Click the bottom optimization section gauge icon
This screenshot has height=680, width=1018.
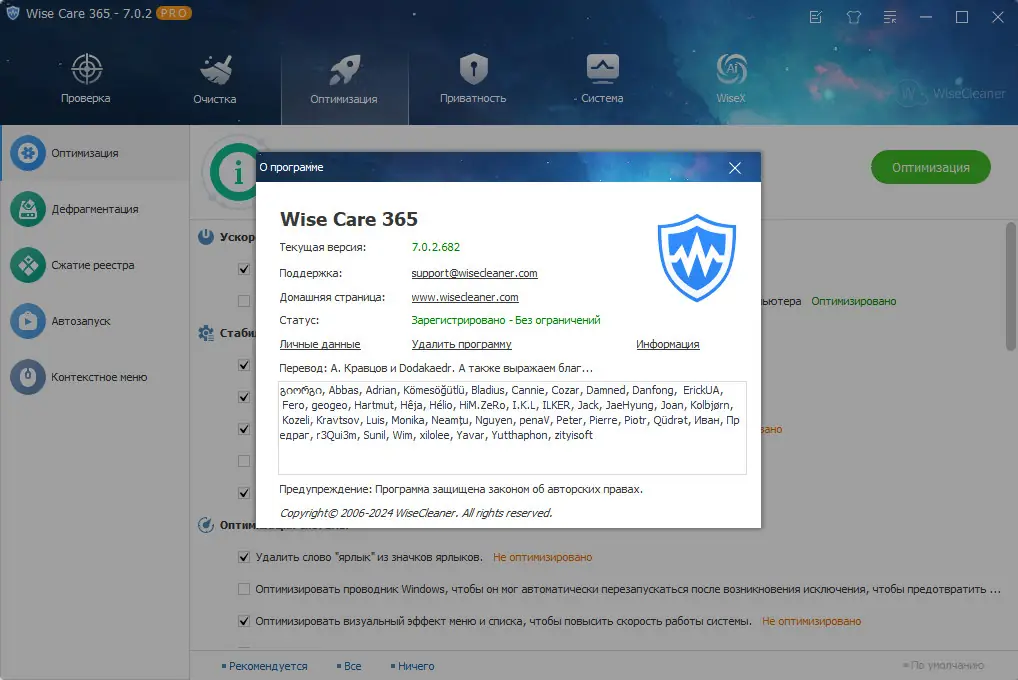[x=206, y=525]
